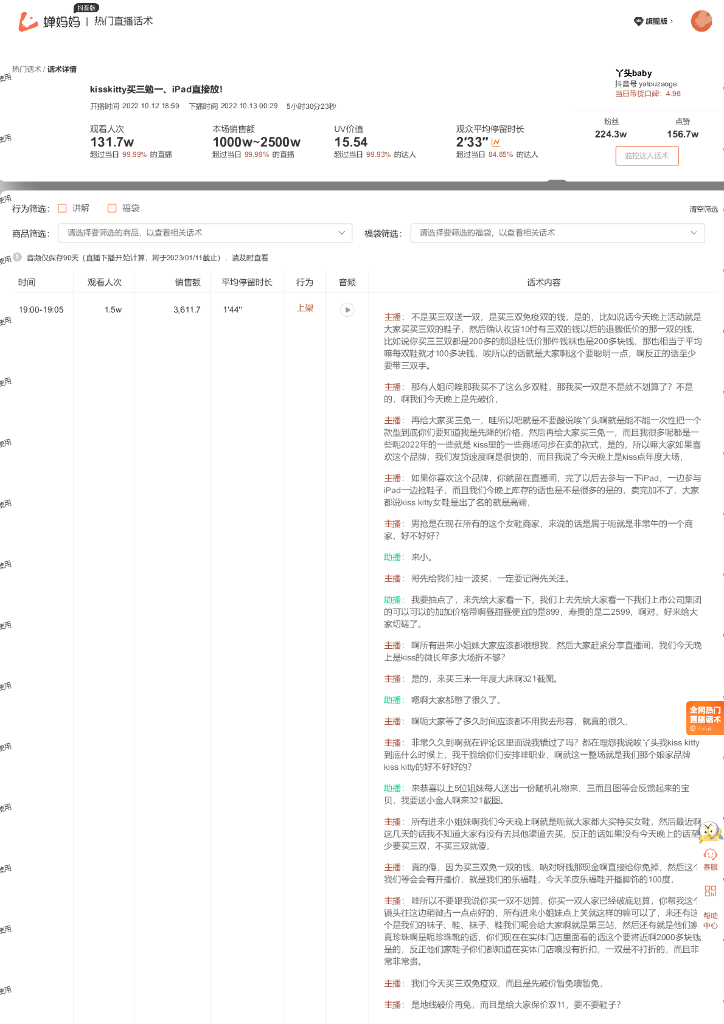This screenshot has height=1024, width=724.
Task: Open the orange 全网热门直播话术 floating badge
Action: [x=705, y=718]
